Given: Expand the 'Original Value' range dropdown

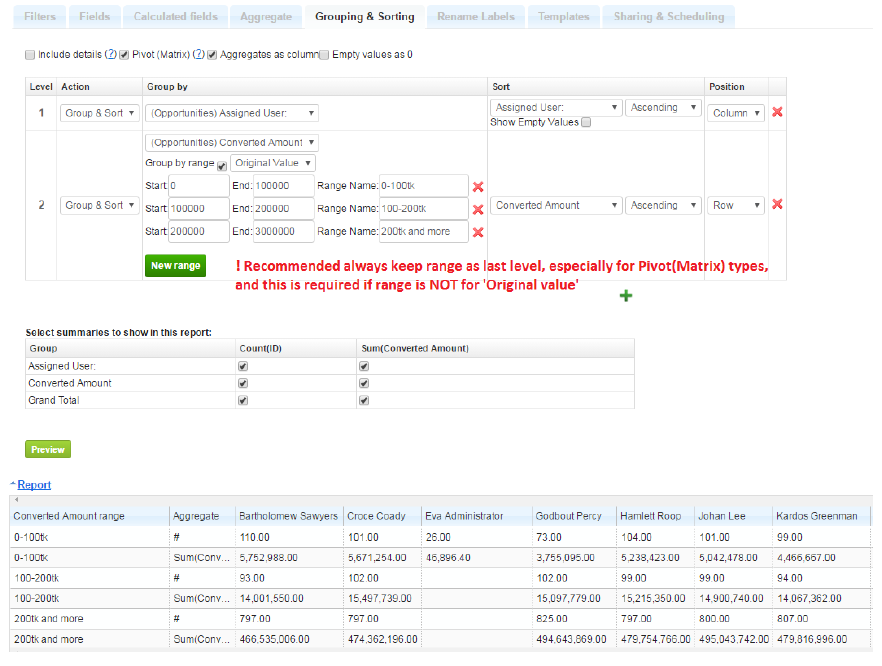Looking at the screenshot, I should (x=274, y=163).
